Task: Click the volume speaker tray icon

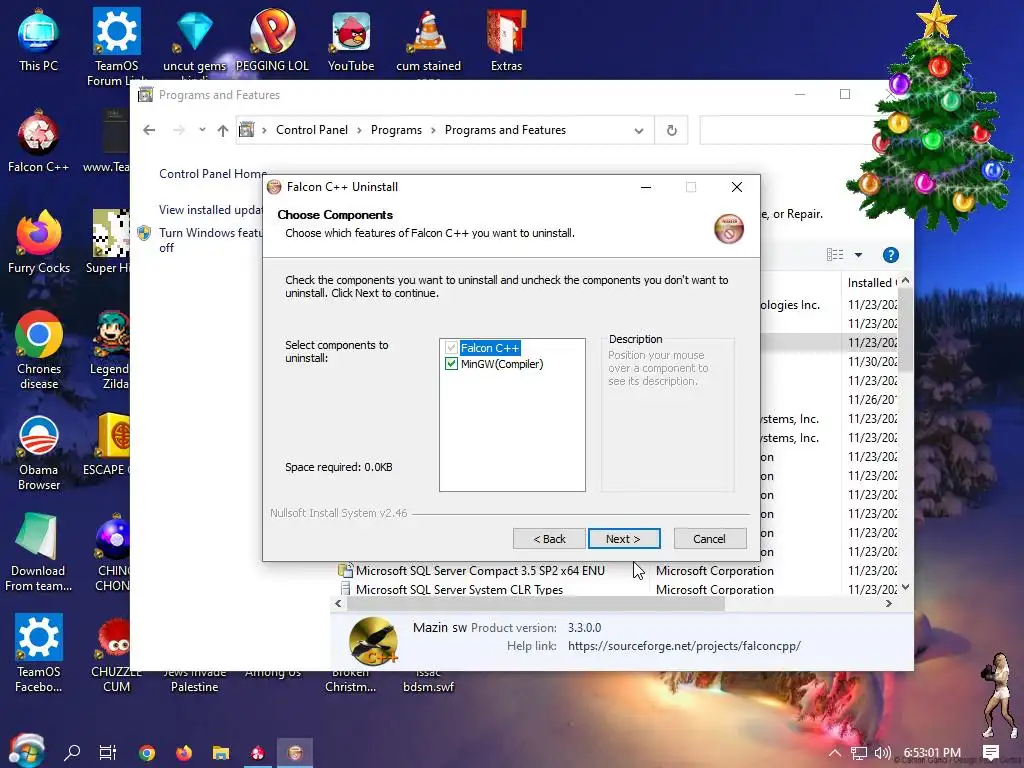Action: pos(882,753)
